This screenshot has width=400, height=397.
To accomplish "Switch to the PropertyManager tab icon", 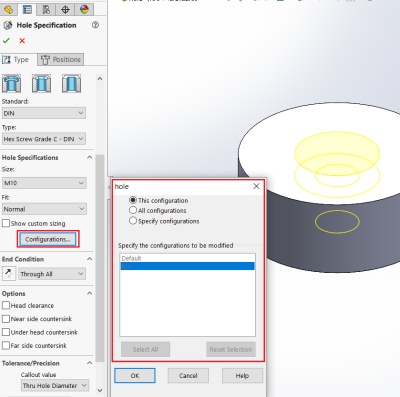I will pos(27,9).
